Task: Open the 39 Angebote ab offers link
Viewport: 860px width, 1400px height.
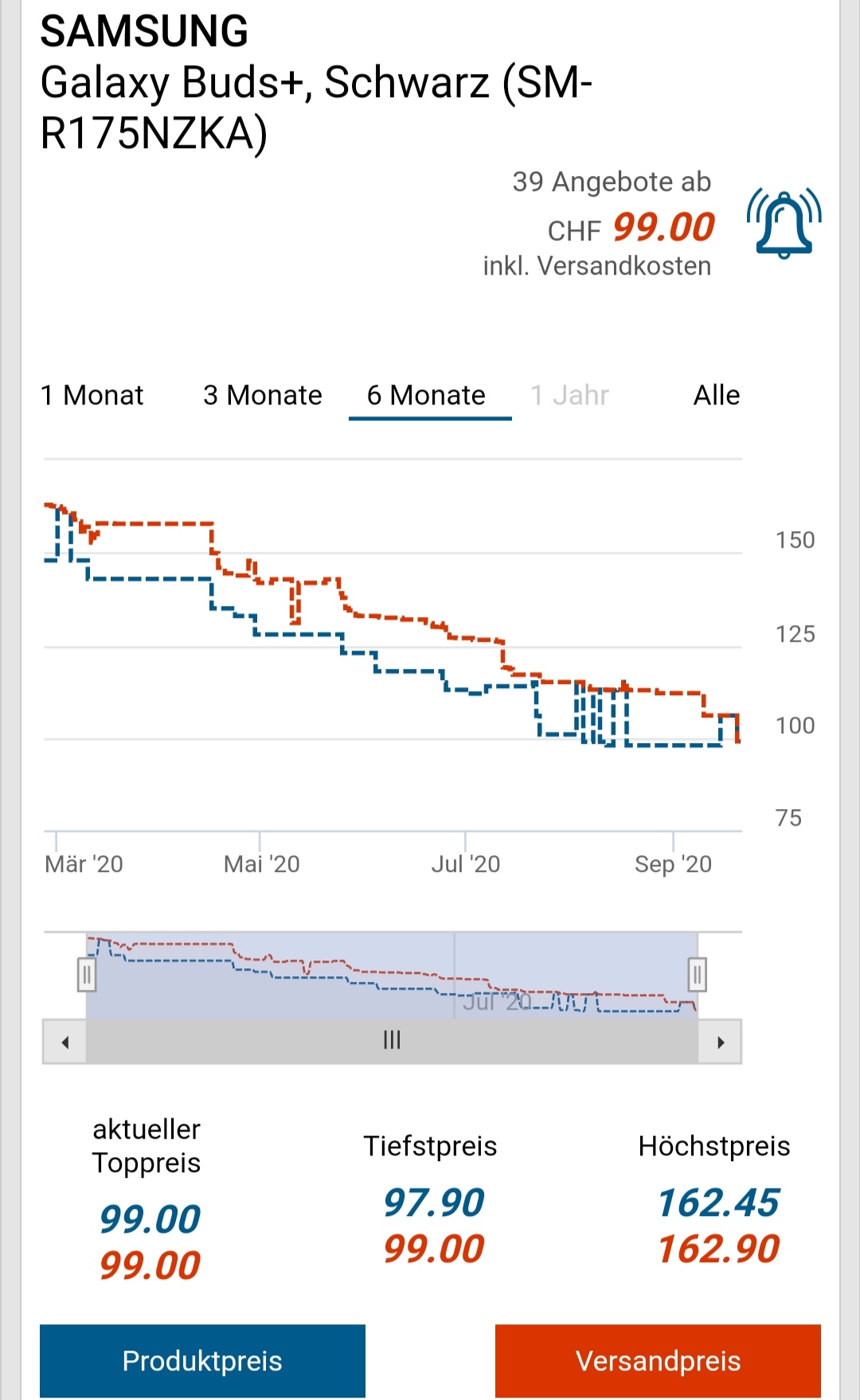Action: pos(611,182)
